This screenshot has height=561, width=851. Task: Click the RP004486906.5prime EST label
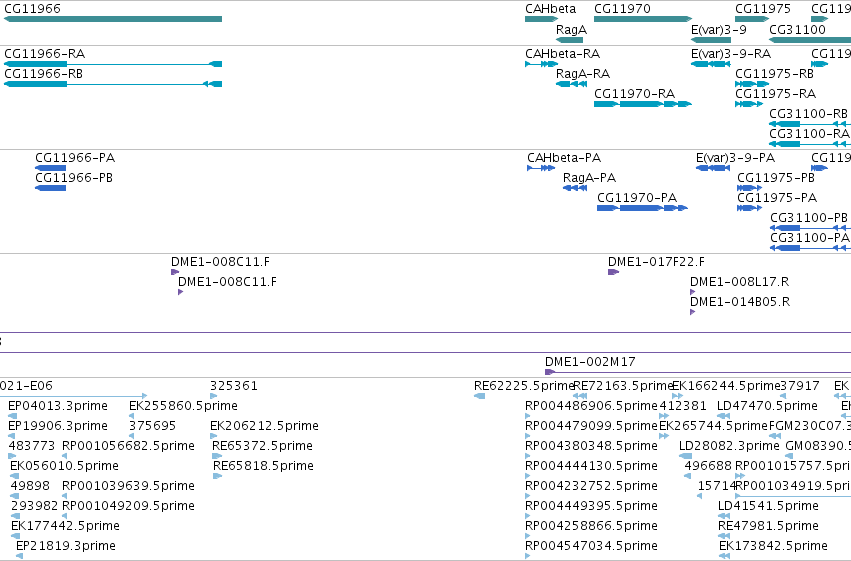(x=591, y=406)
